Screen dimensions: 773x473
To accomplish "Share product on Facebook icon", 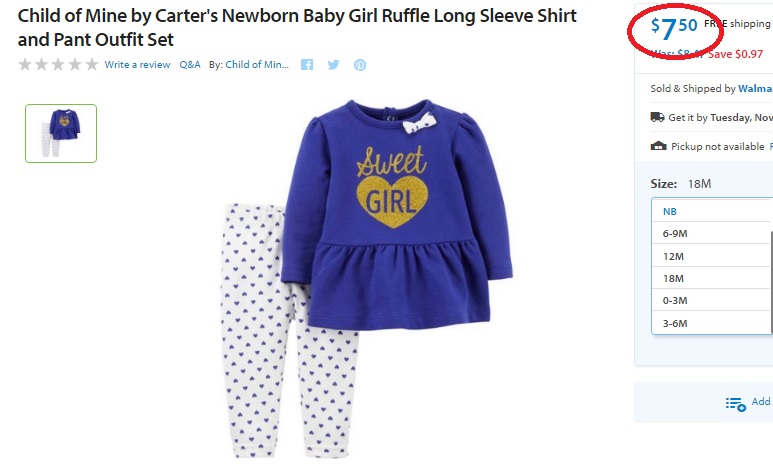I will (307, 65).
